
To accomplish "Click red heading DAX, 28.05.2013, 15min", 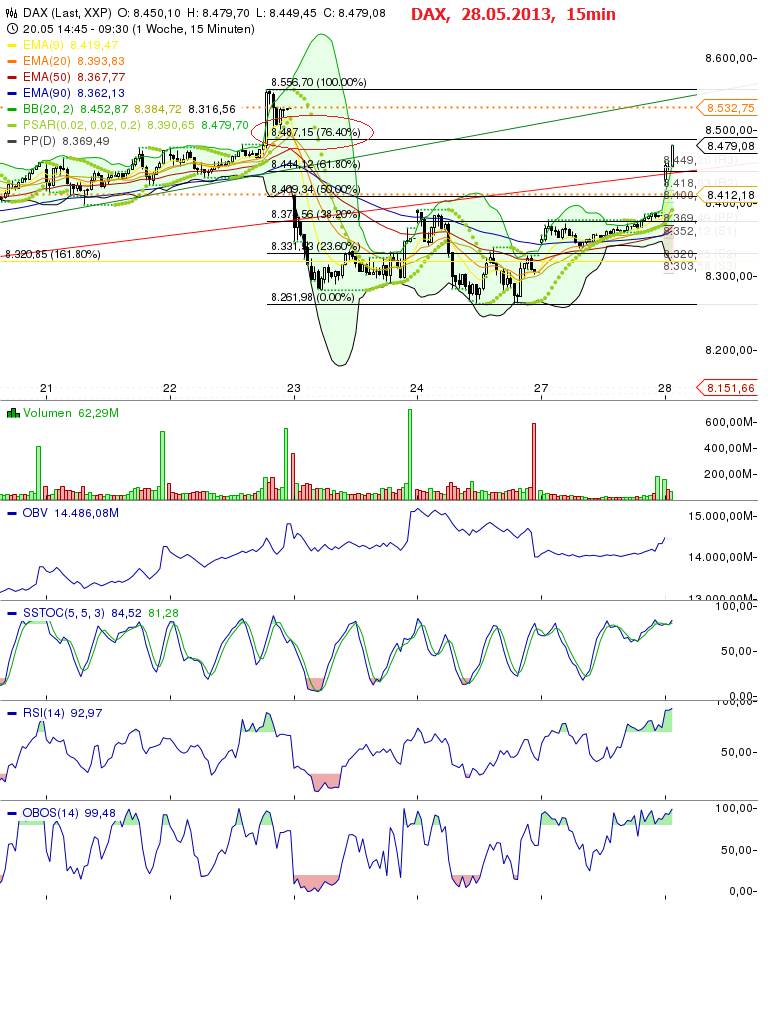I will (x=513, y=14).
